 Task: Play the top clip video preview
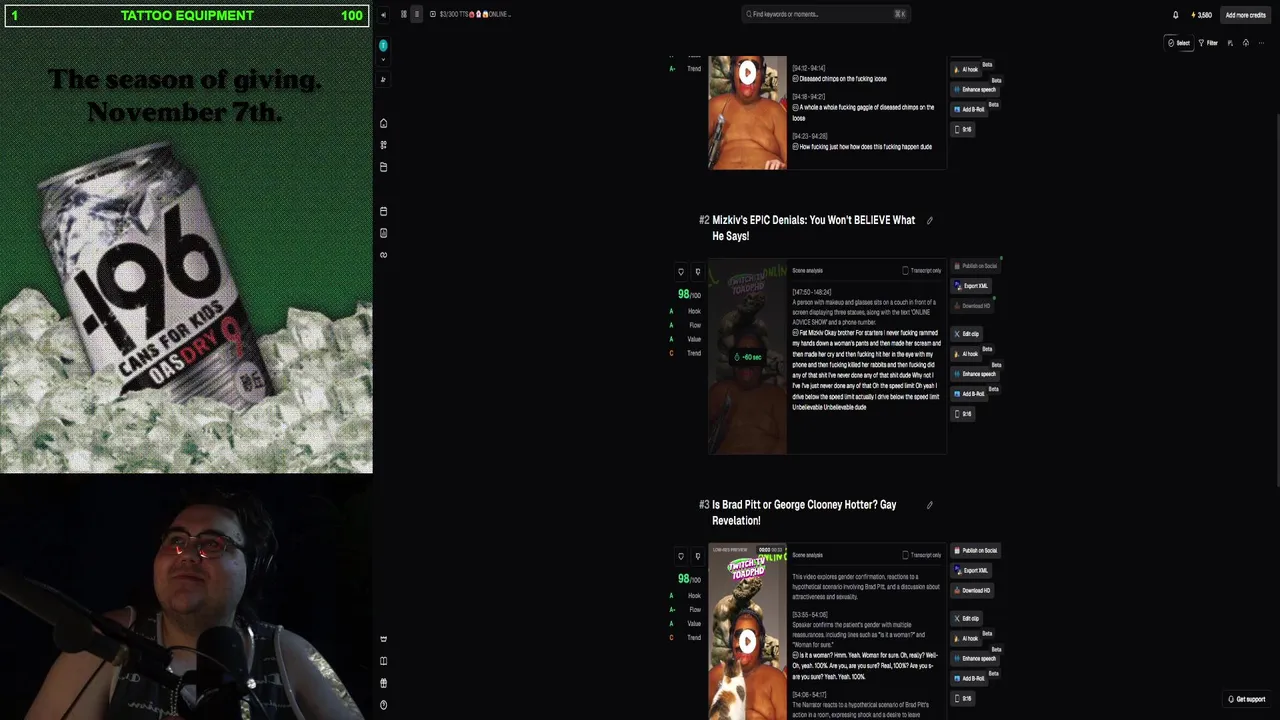point(747,72)
